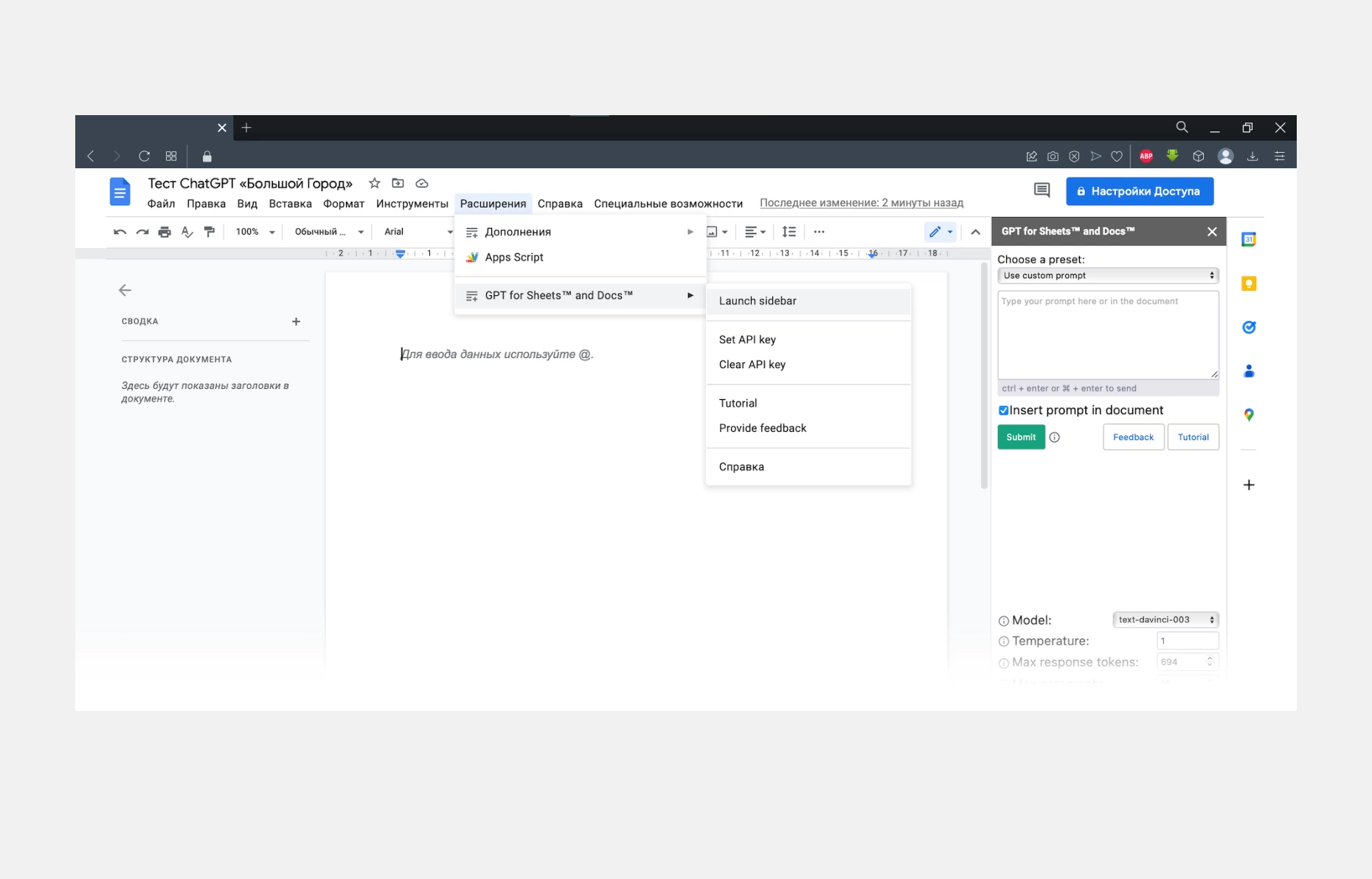Select the paint format tool
The height and width of the screenshot is (879, 1372).
click(x=209, y=232)
